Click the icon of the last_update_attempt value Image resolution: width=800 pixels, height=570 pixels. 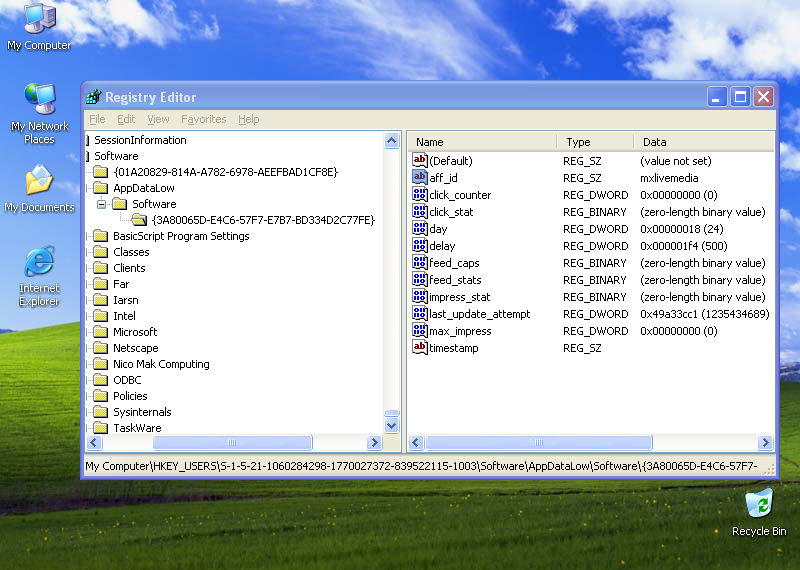point(419,313)
